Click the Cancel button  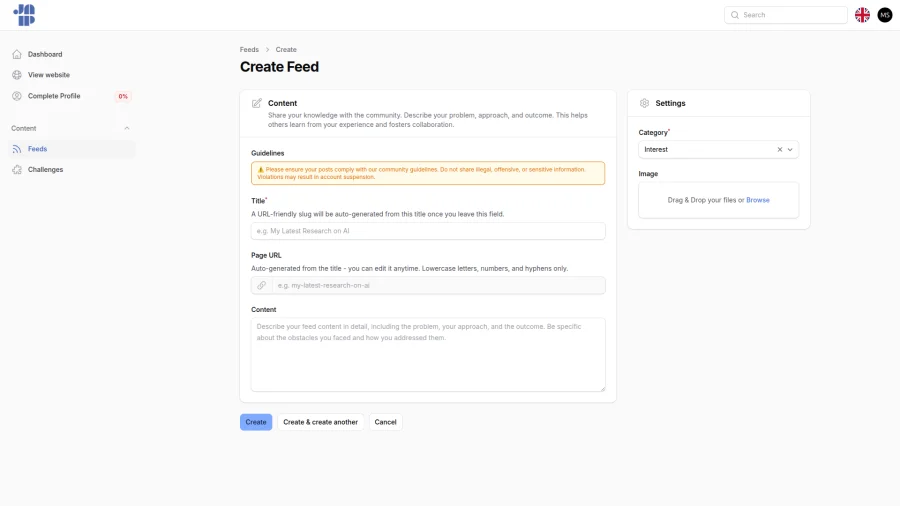coord(385,422)
